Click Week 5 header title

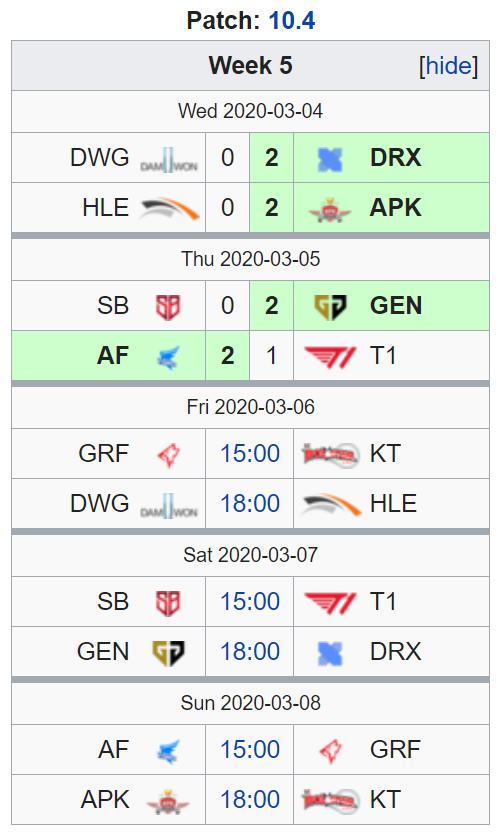(250, 66)
